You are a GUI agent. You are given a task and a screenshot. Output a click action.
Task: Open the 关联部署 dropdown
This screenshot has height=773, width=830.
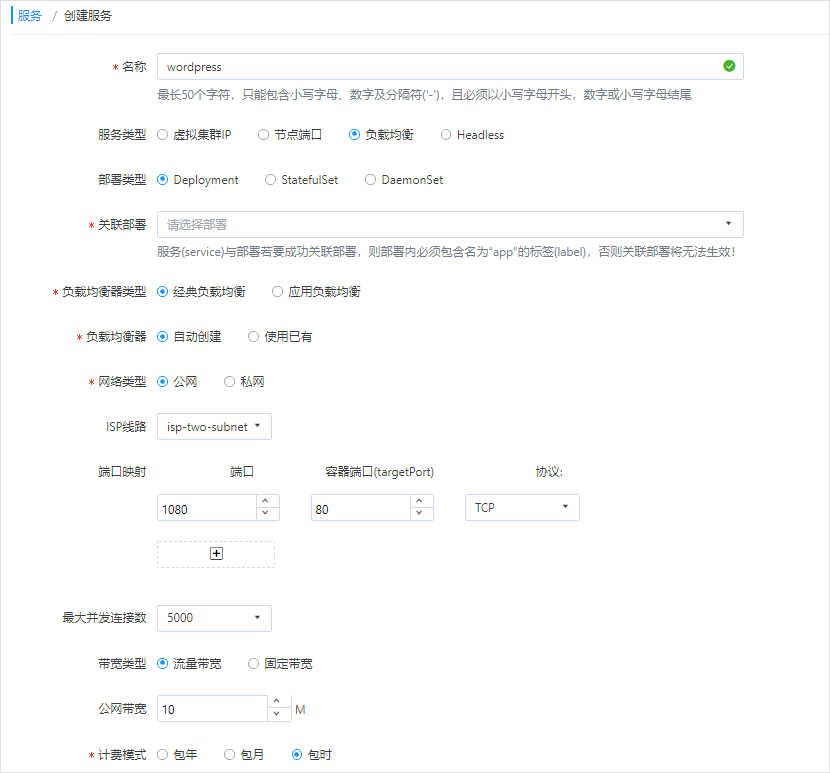[x=450, y=224]
